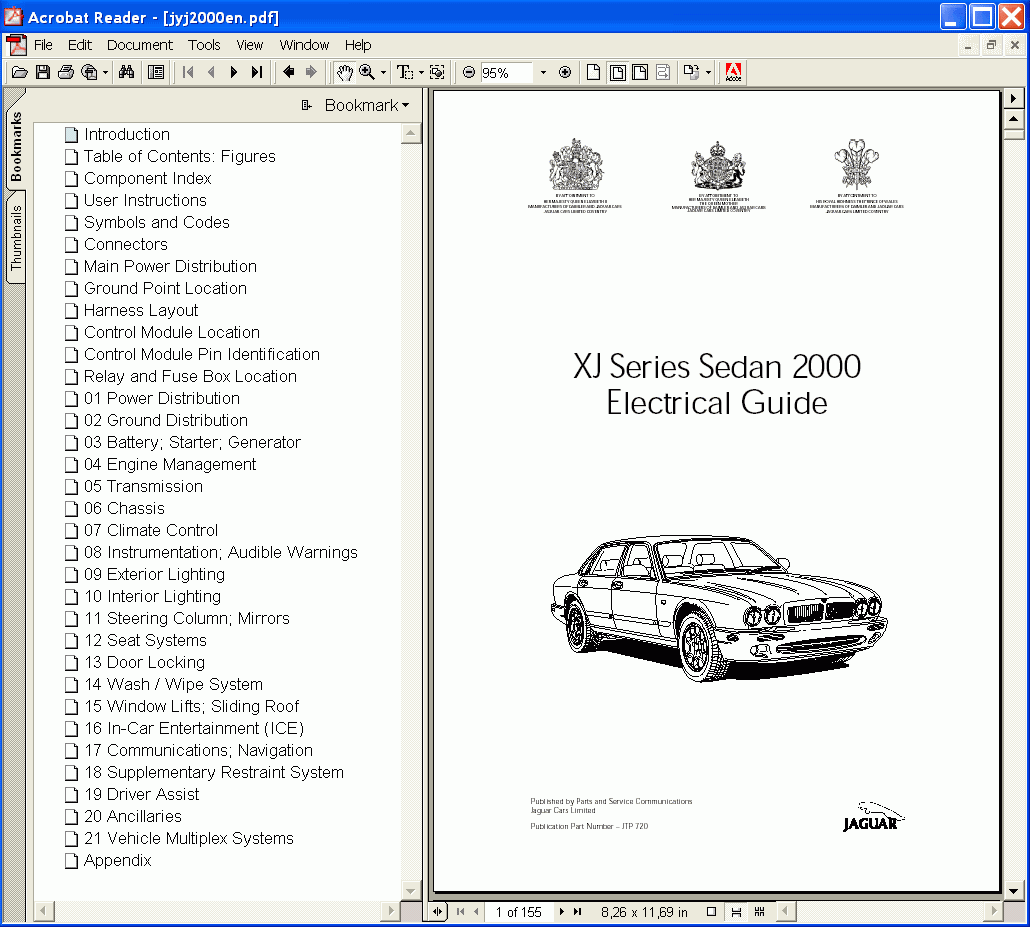The height and width of the screenshot is (927, 1030).
Task: Click the Print toolbar icon
Action: (66, 72)
